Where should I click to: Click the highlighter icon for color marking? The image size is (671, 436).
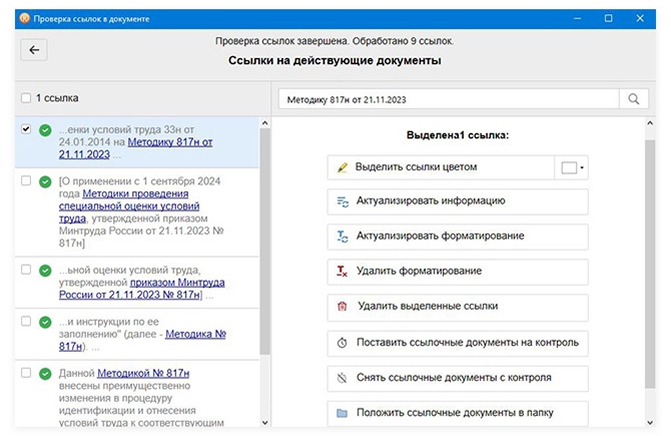tap(343, 167)
